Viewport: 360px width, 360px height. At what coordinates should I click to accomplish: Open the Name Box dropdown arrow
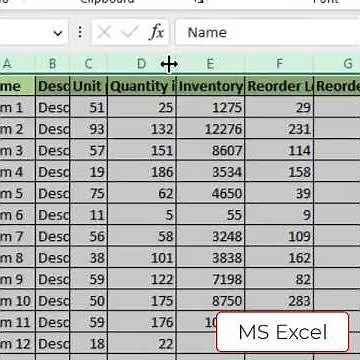pyautogui.click(x=58, y=33)
